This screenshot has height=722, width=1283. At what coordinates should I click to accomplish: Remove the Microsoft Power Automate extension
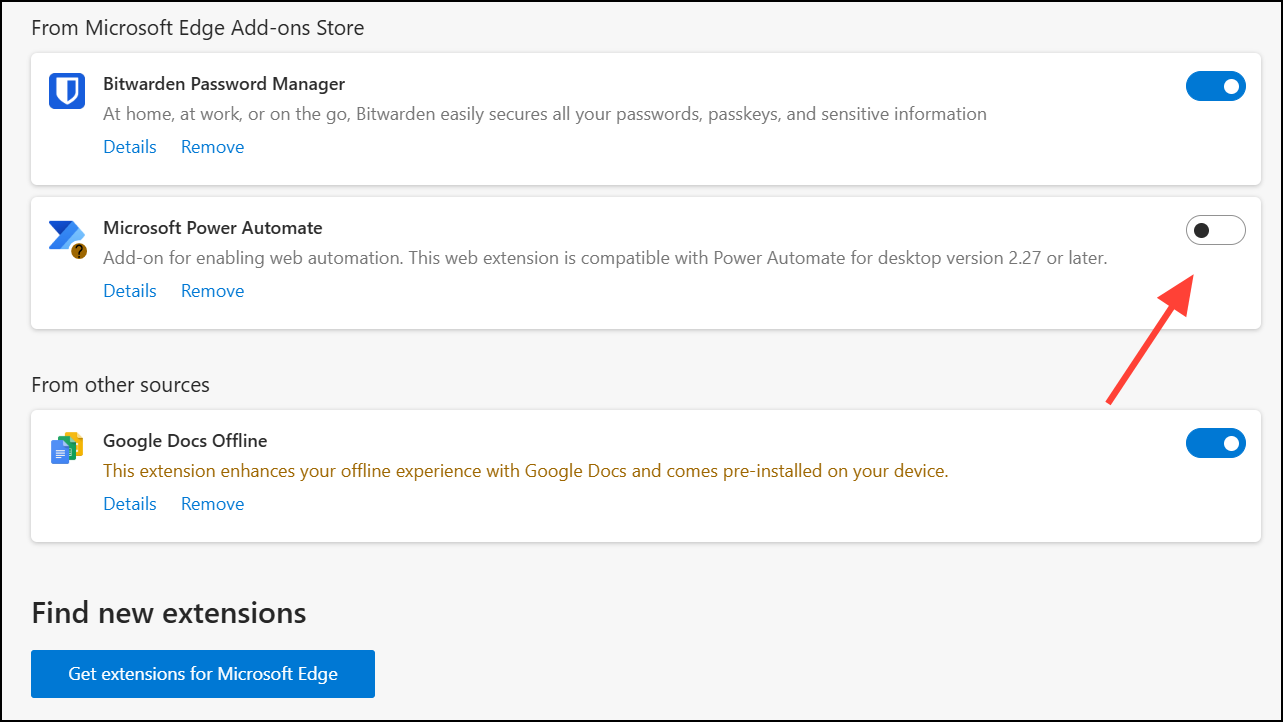[x=212, y=291]
